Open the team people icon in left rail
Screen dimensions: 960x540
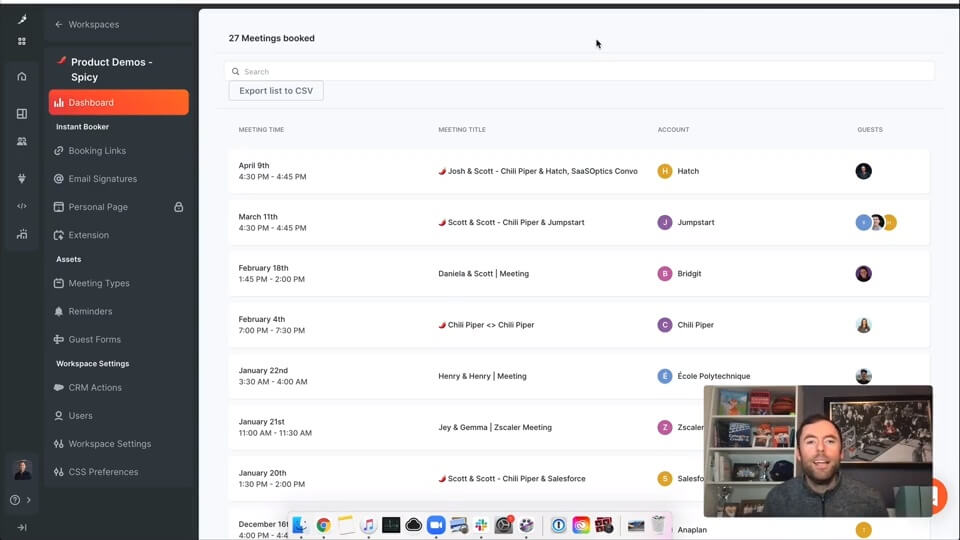click(22, 141)
